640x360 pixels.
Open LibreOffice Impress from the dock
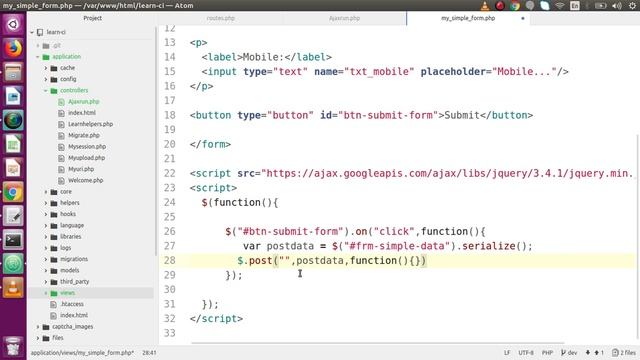click(13, 168)
